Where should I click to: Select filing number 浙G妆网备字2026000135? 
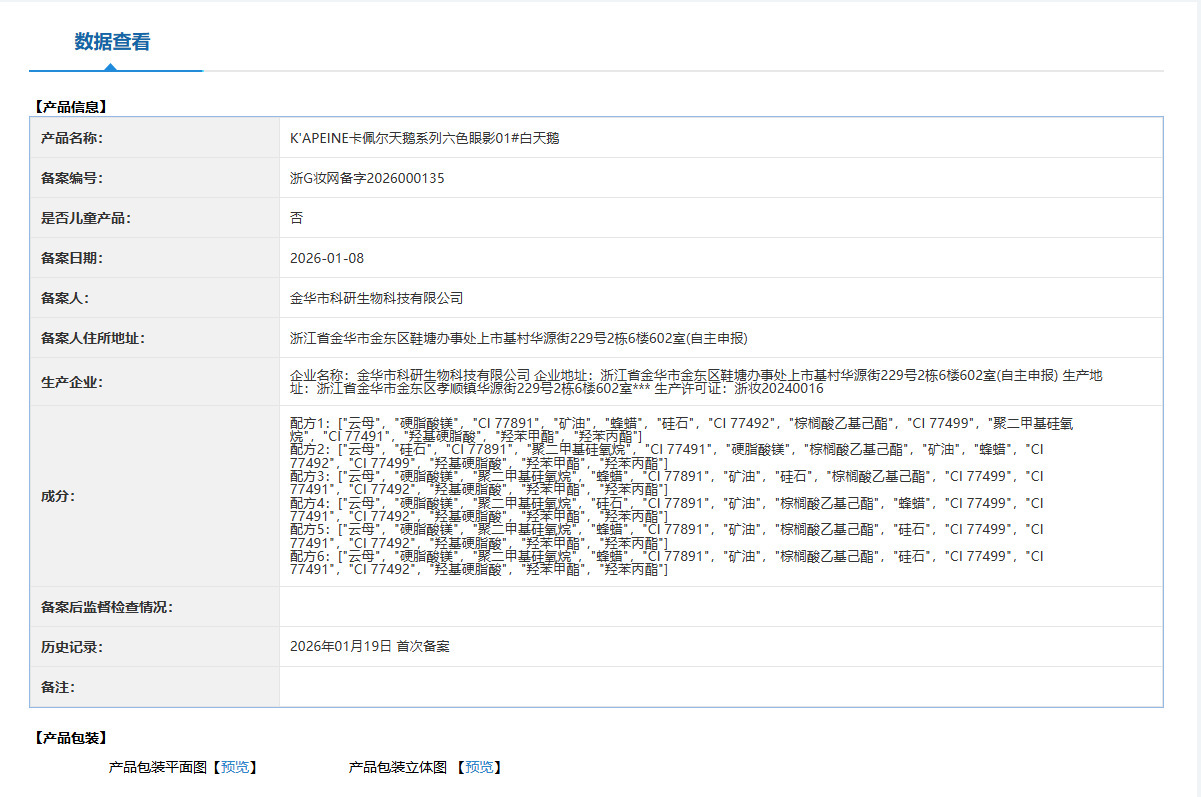pos(367,178)
